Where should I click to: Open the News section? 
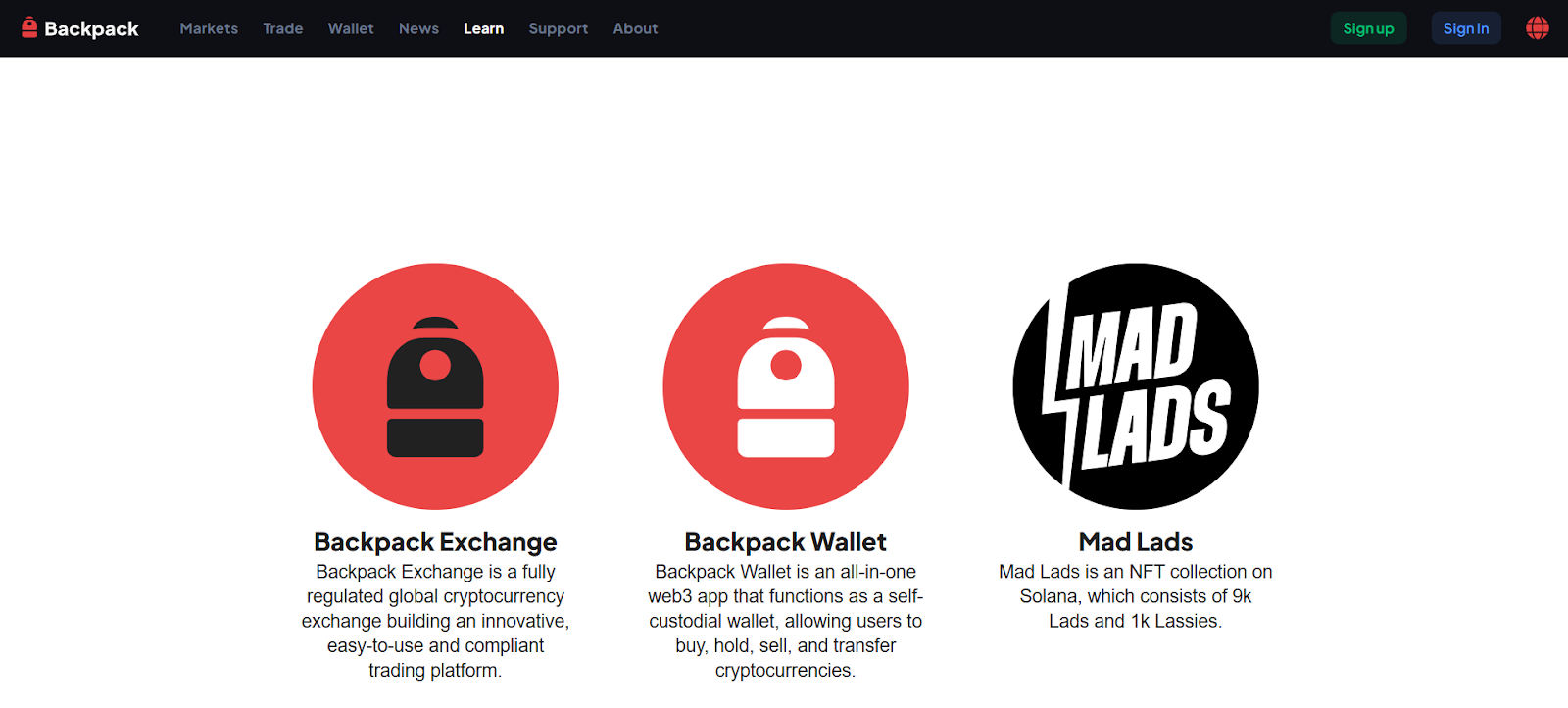click(x=418, y=28)
